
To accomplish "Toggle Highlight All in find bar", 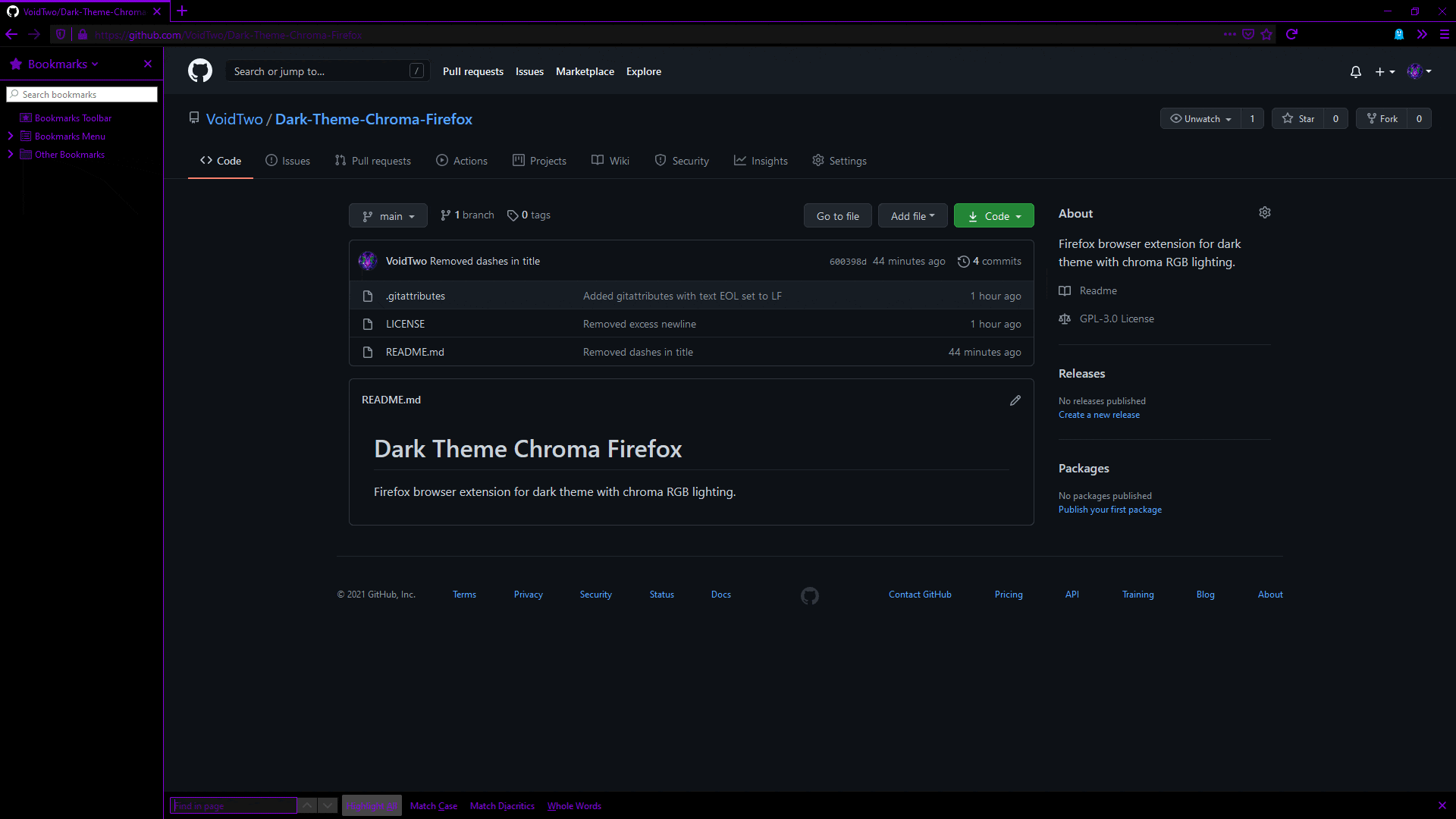I will coord(372,806).
